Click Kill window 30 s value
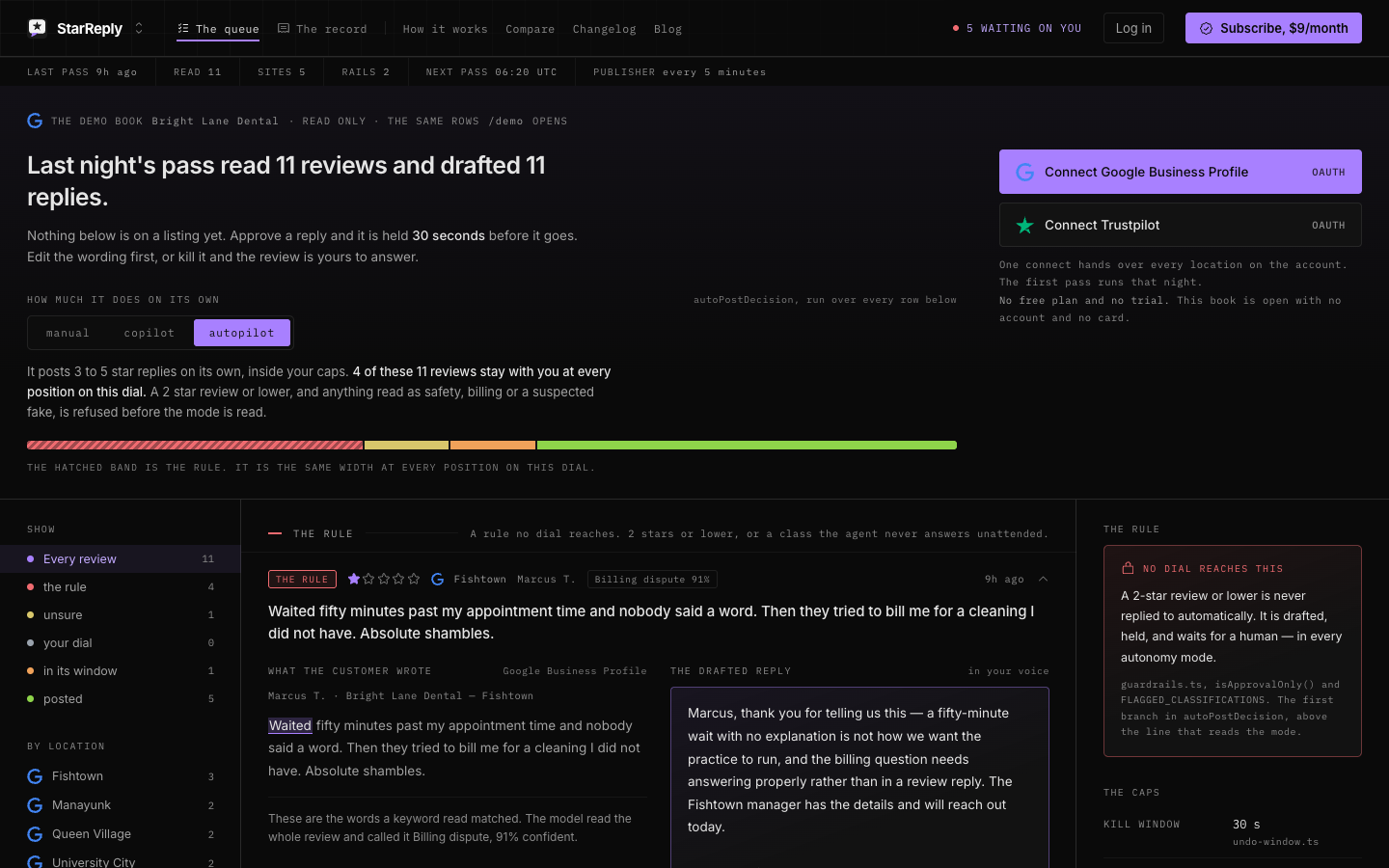1389x868 pixels. pyautogui.click(x=1246, y=824)
